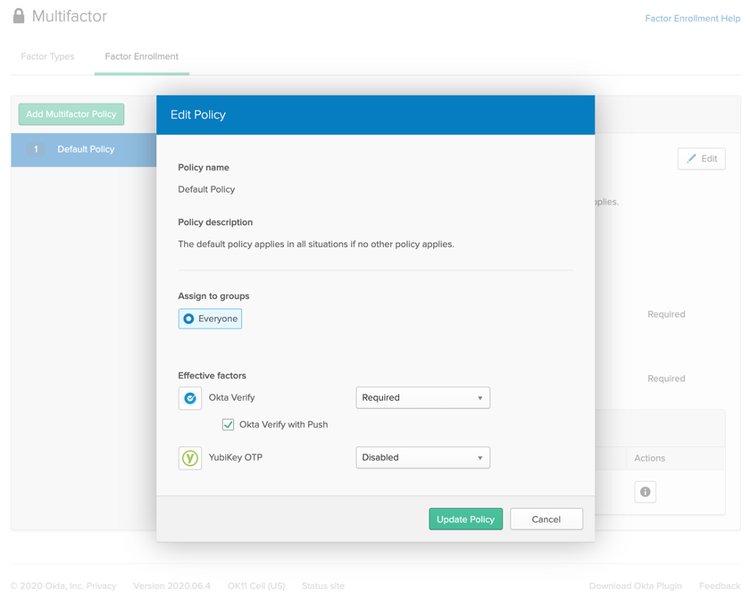Select the Factor Enrollment tab
The height and width of the screenshot is (606, 750).
(142, 56)
